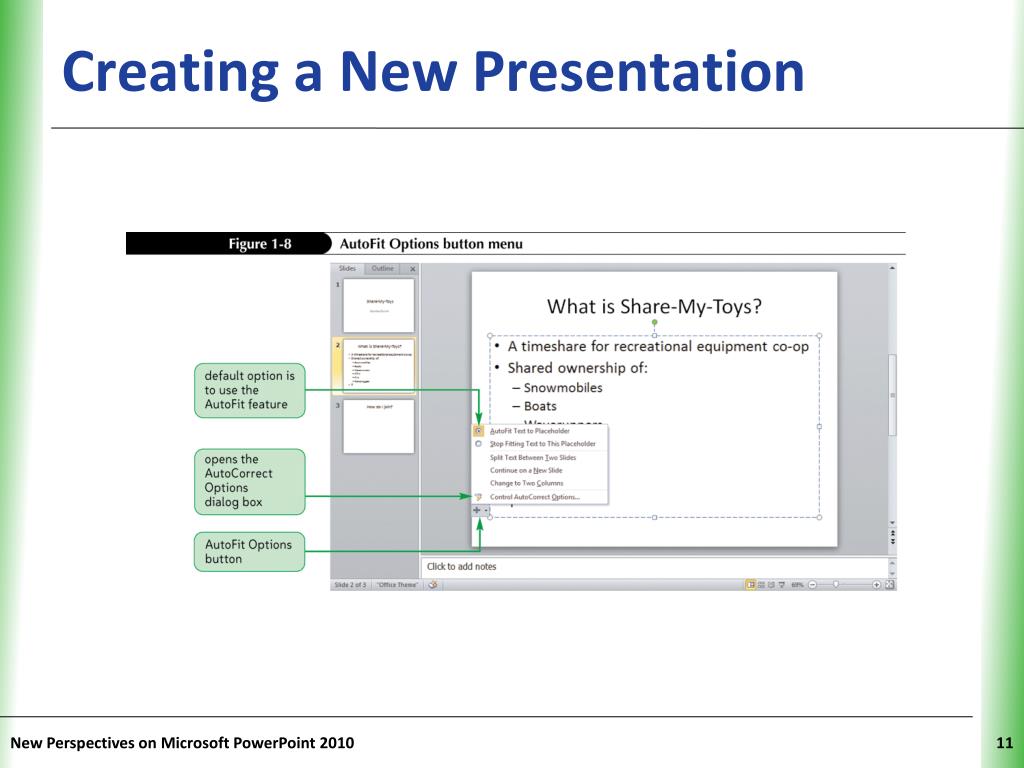Select slide 2 thumbnail What is Share-My-Toys

coord(379,366)
